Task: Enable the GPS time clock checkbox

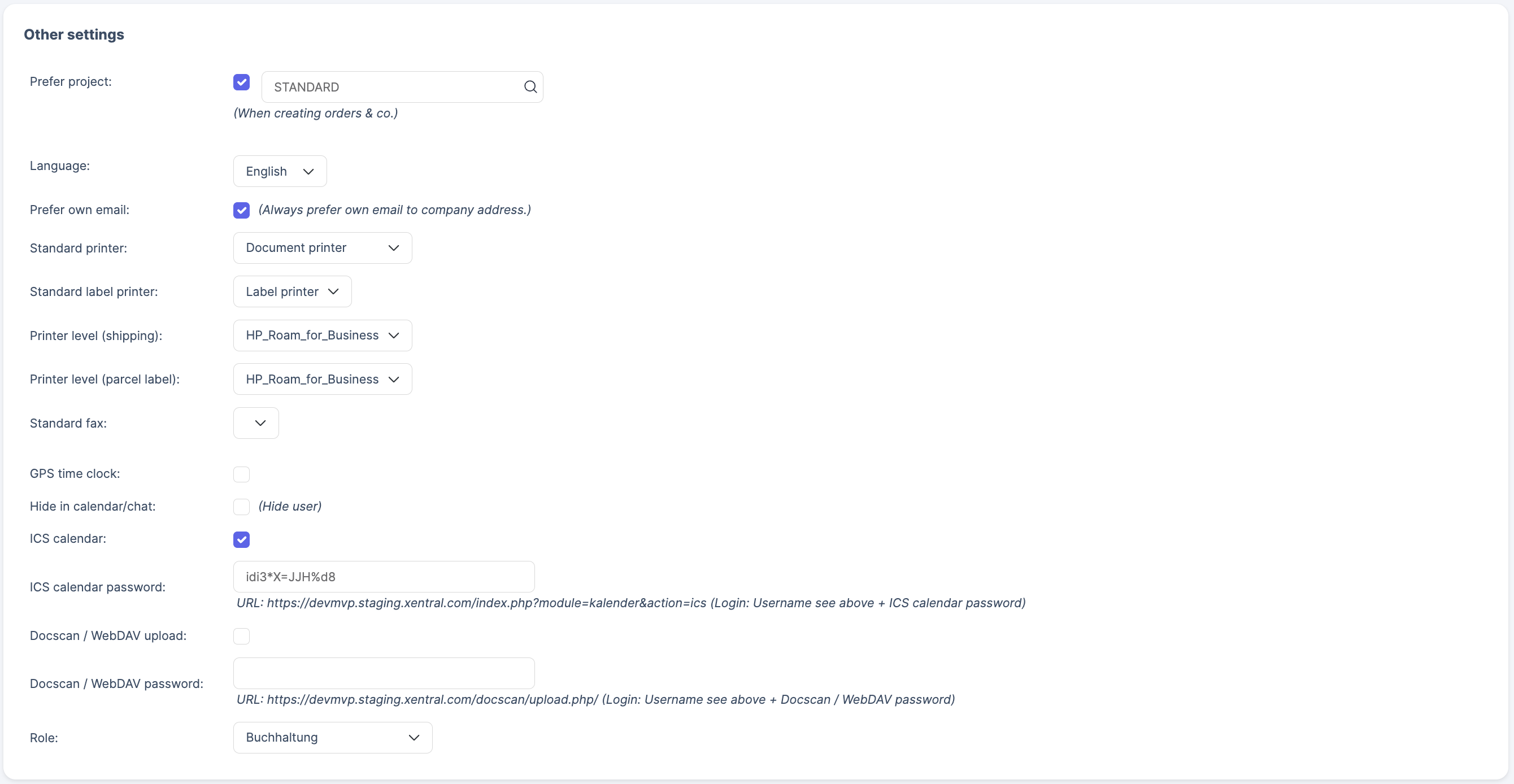Action: pos(241,474)
